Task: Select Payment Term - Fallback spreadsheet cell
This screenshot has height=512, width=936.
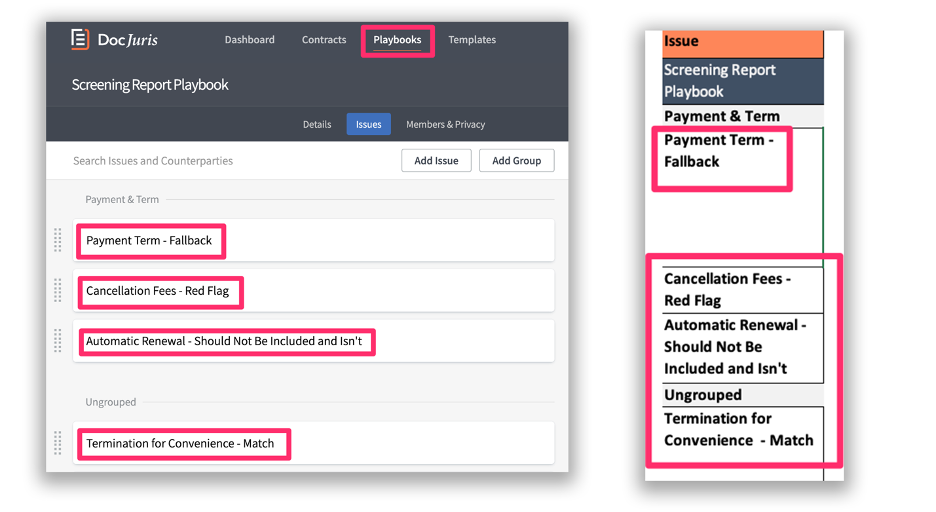Action: (743, 196)
